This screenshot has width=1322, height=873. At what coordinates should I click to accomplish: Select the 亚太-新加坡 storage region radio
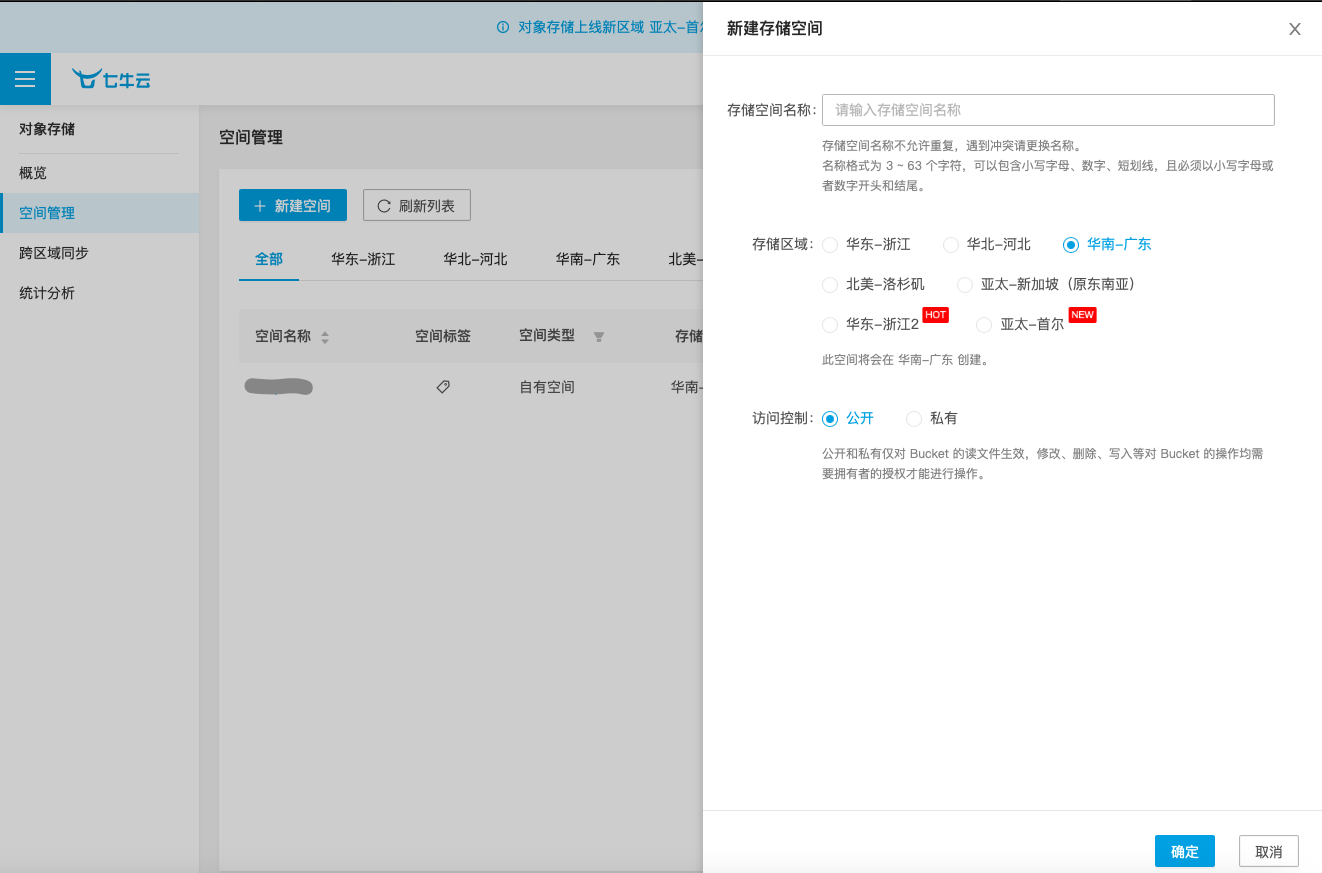pos(965,285)
